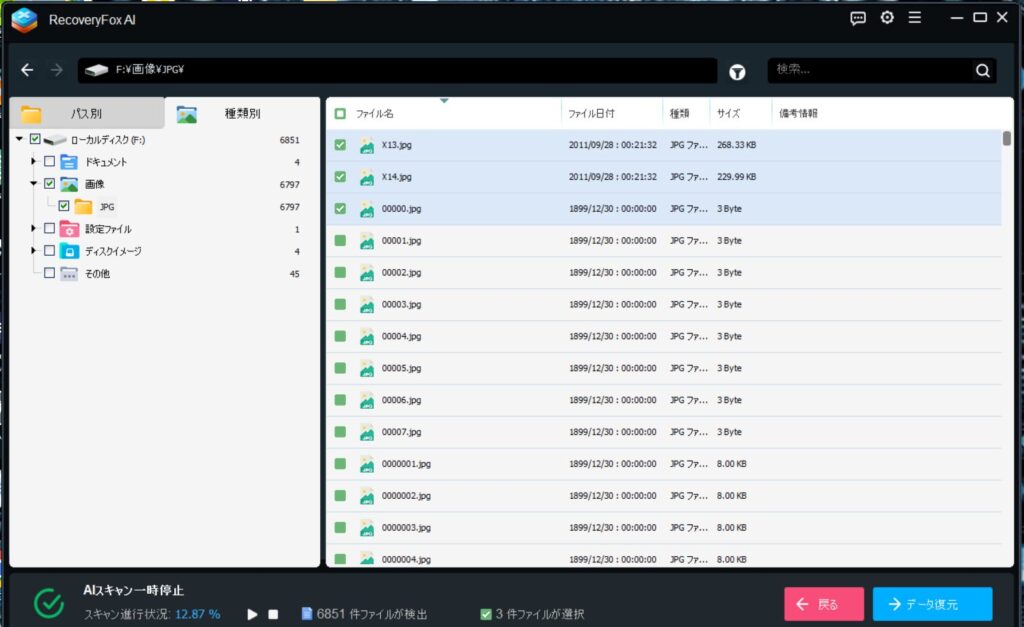Collapse the 画像 tree node
This screenshot has height=627, width=1024.
[34, 184]
